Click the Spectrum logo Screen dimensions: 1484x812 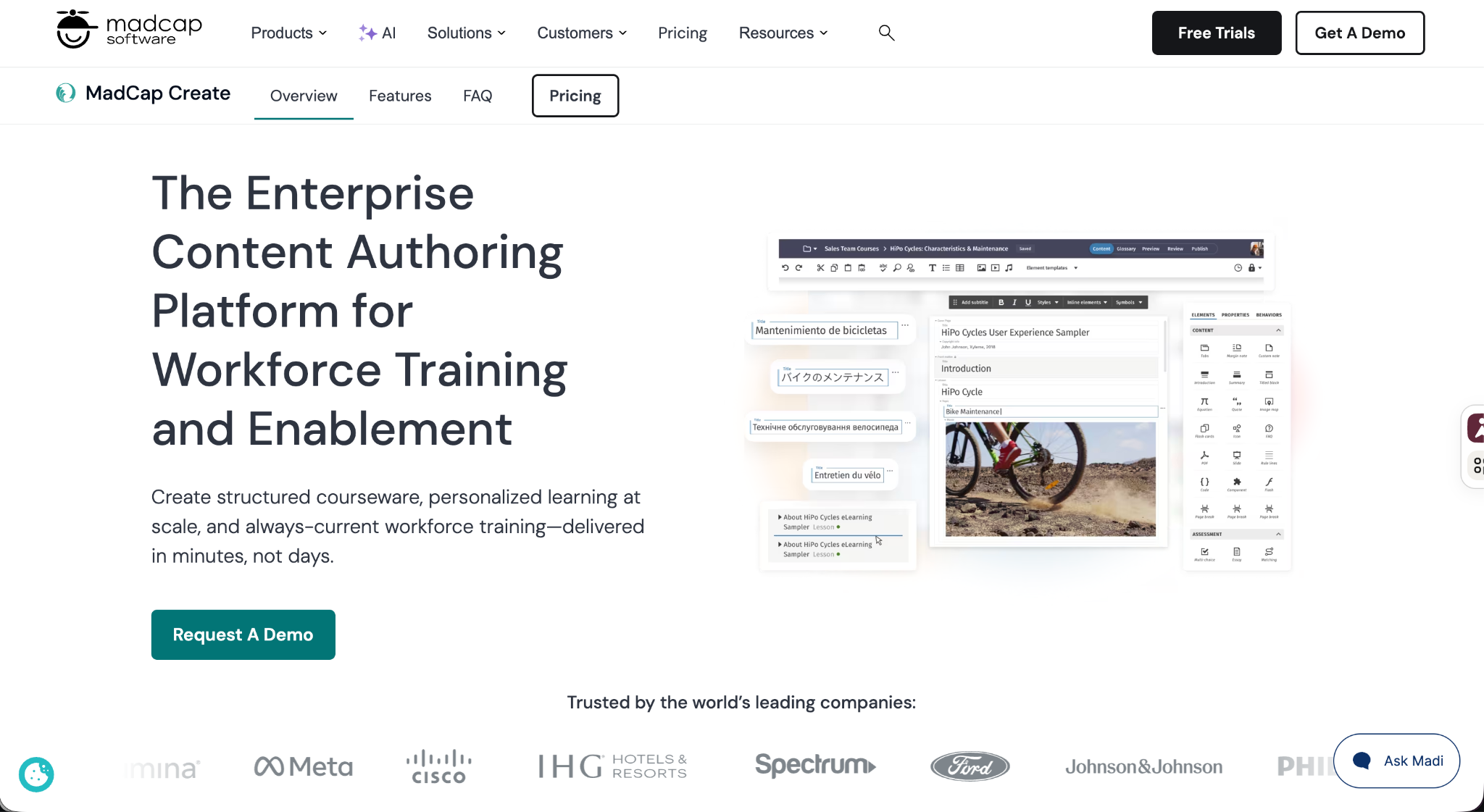[x=815, y=766]
